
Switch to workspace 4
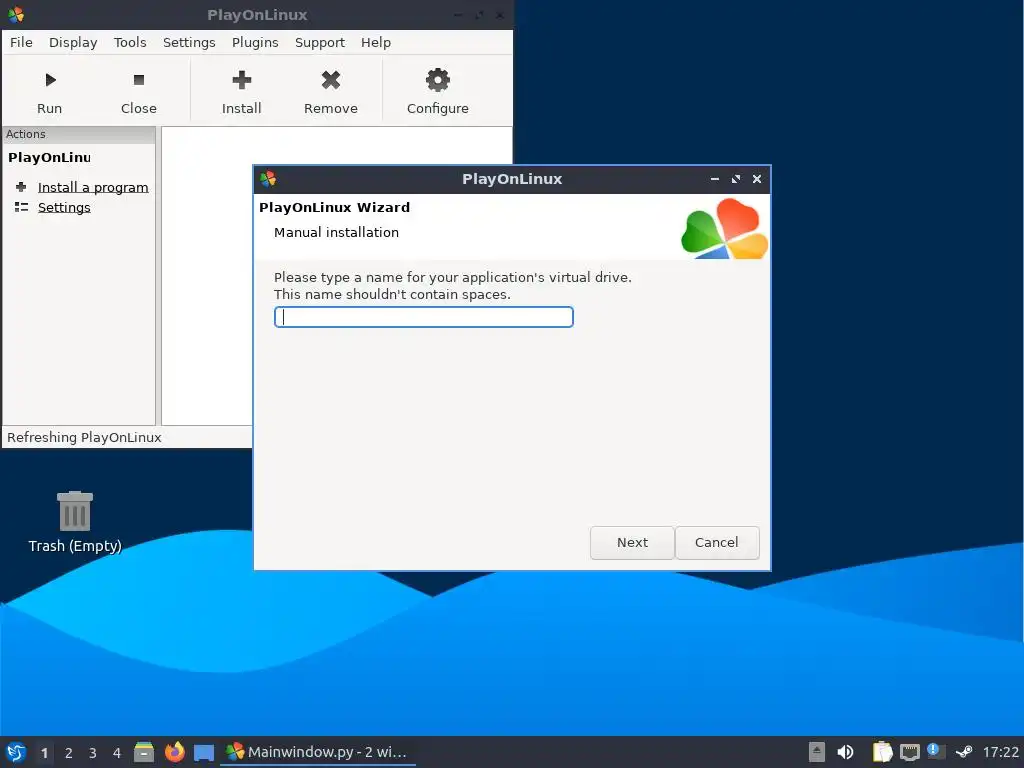coord(117,753)
